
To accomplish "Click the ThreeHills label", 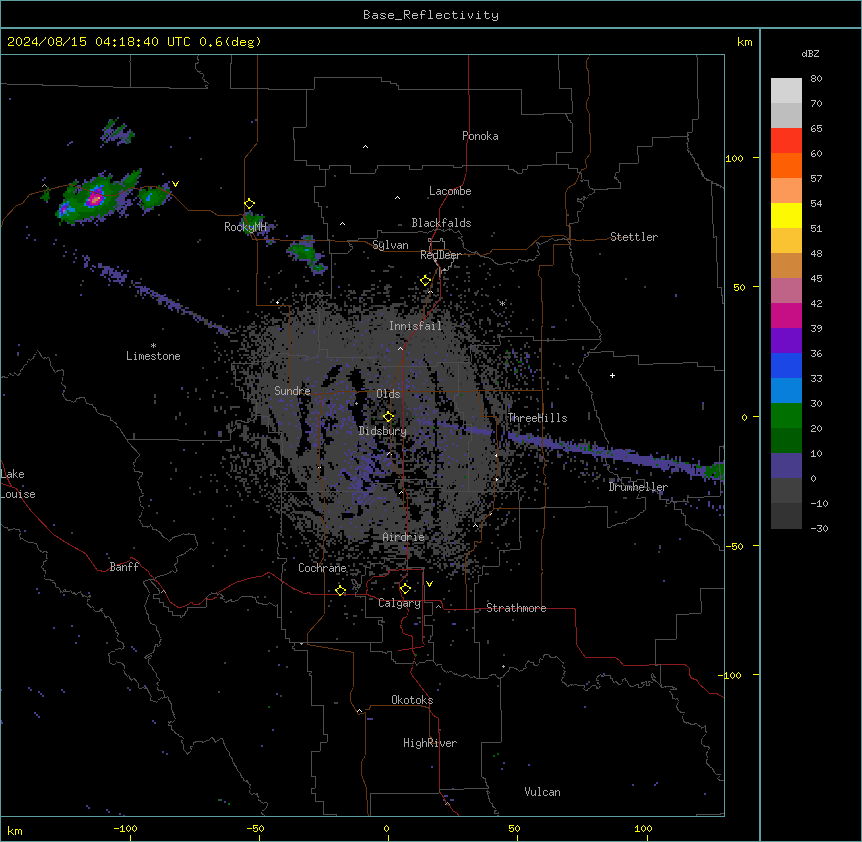I will tap(537, 418).
